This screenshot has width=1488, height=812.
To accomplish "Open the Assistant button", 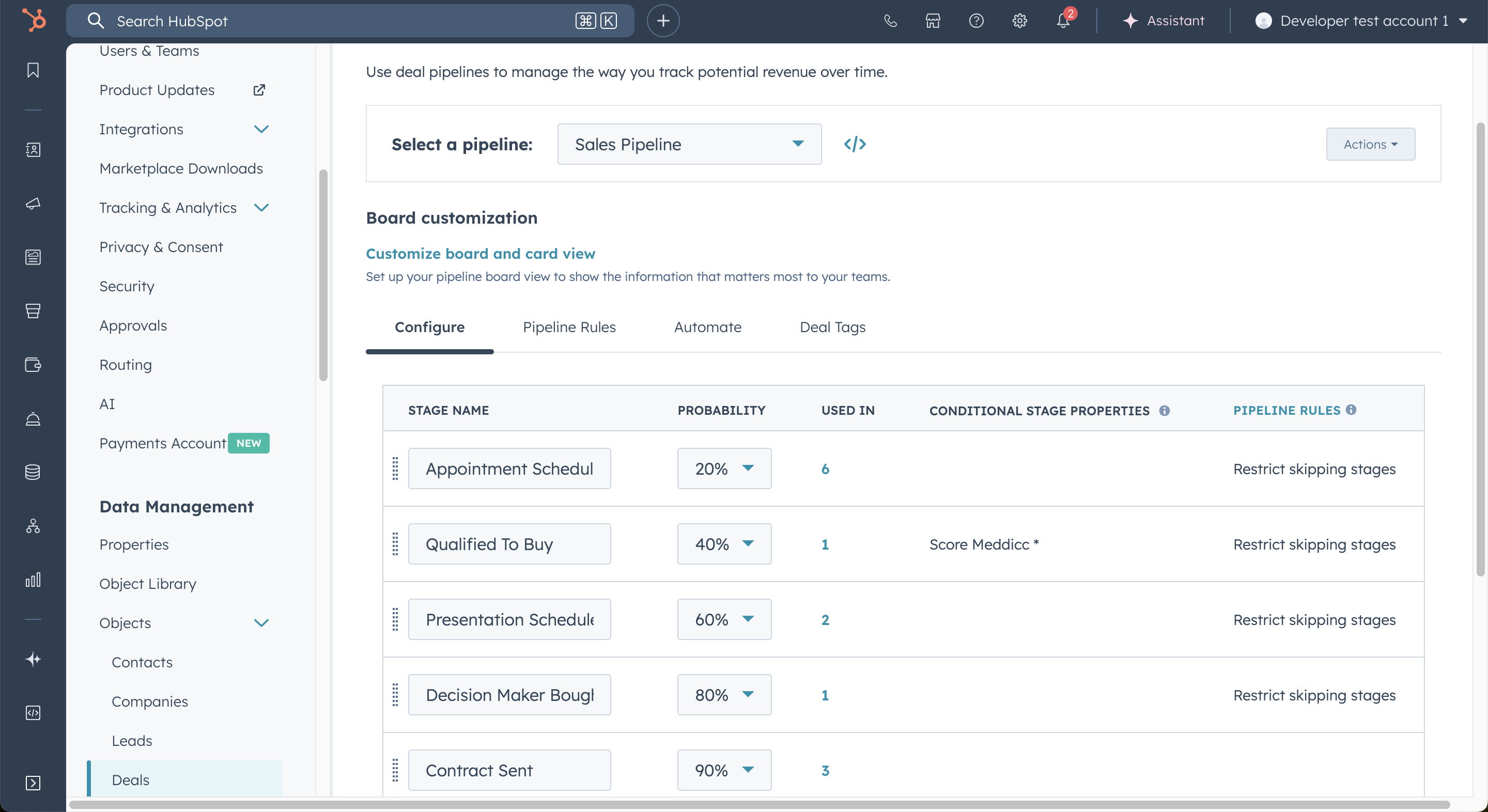I will [x=1164, y=21].
